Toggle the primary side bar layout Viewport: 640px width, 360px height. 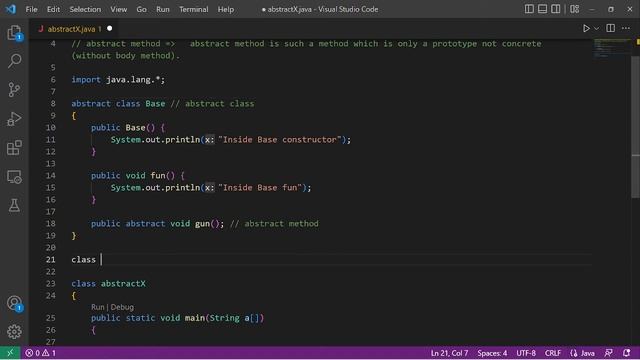click(x=529, y=9)
